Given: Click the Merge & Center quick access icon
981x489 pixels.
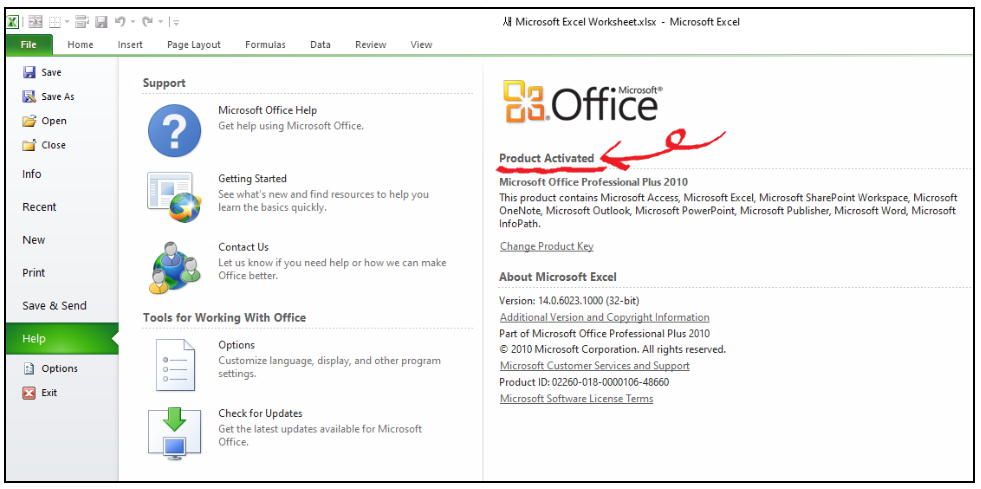Looking at the screenshot, I should coord(35,22).
